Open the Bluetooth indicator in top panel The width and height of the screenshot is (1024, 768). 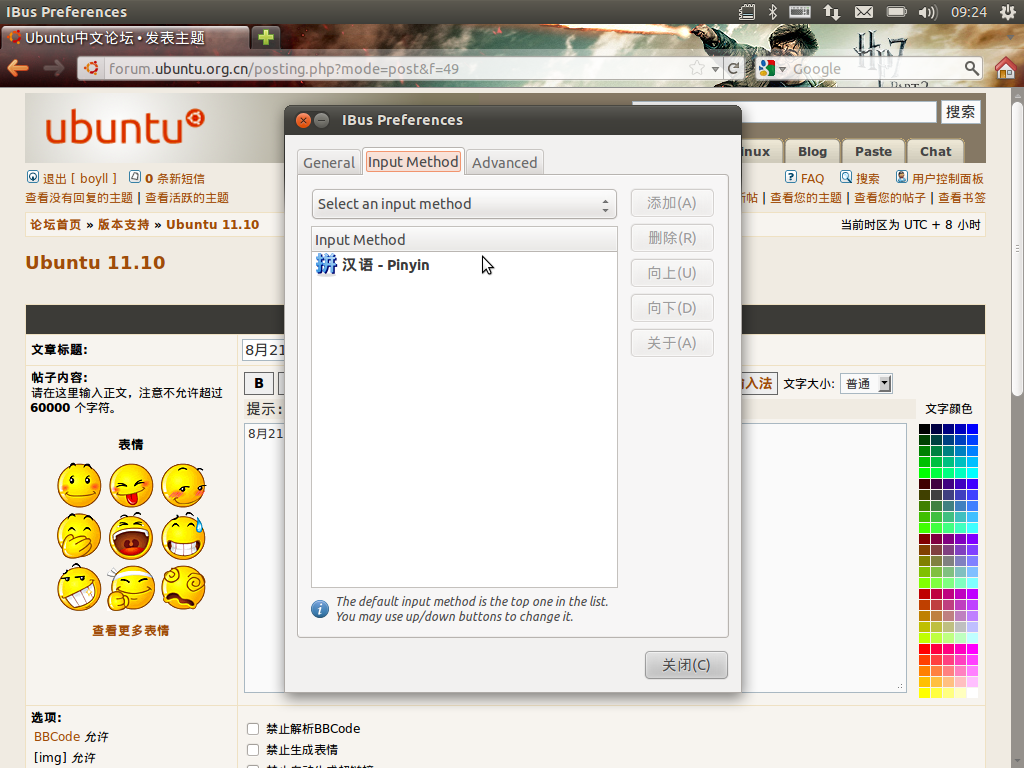coord(773,12)
